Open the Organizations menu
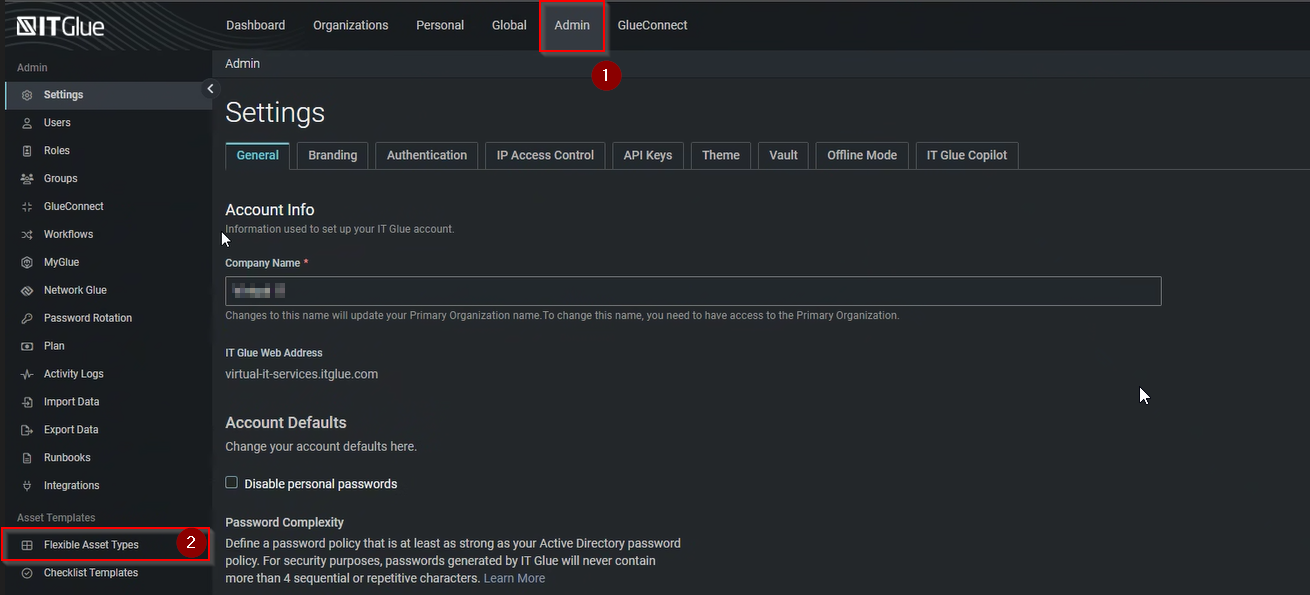 (350, 25)
